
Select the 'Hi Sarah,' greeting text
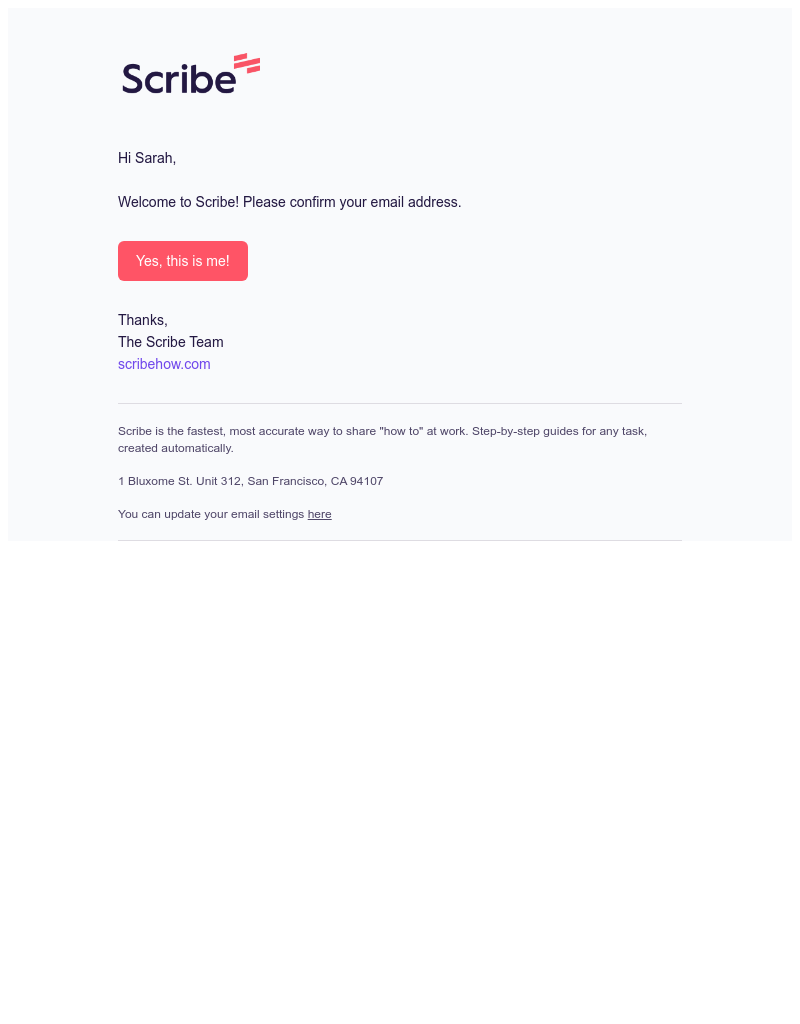coord(146,158)
